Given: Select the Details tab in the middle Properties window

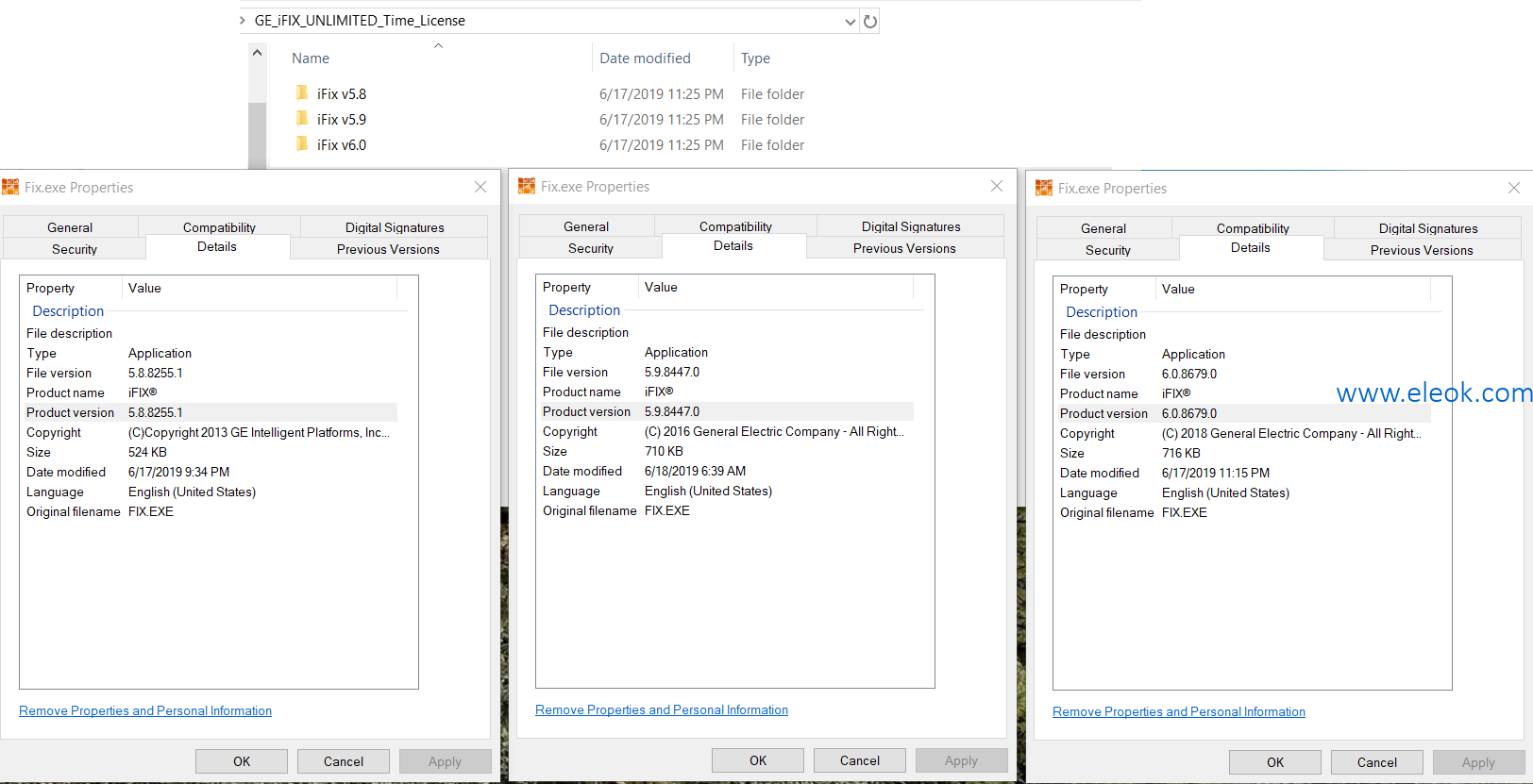Looking at the screenshot, I should click(733, 245).
